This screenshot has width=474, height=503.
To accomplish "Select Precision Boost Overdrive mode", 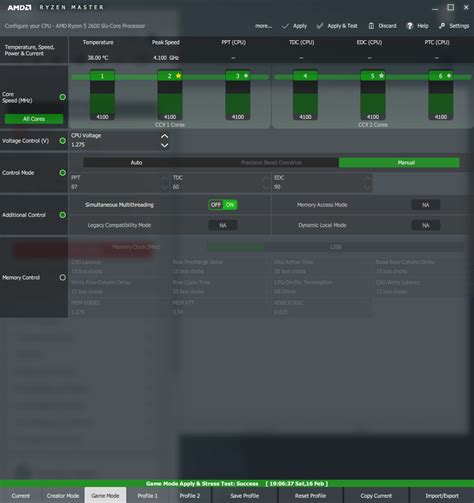I will [x=271, y=163].
